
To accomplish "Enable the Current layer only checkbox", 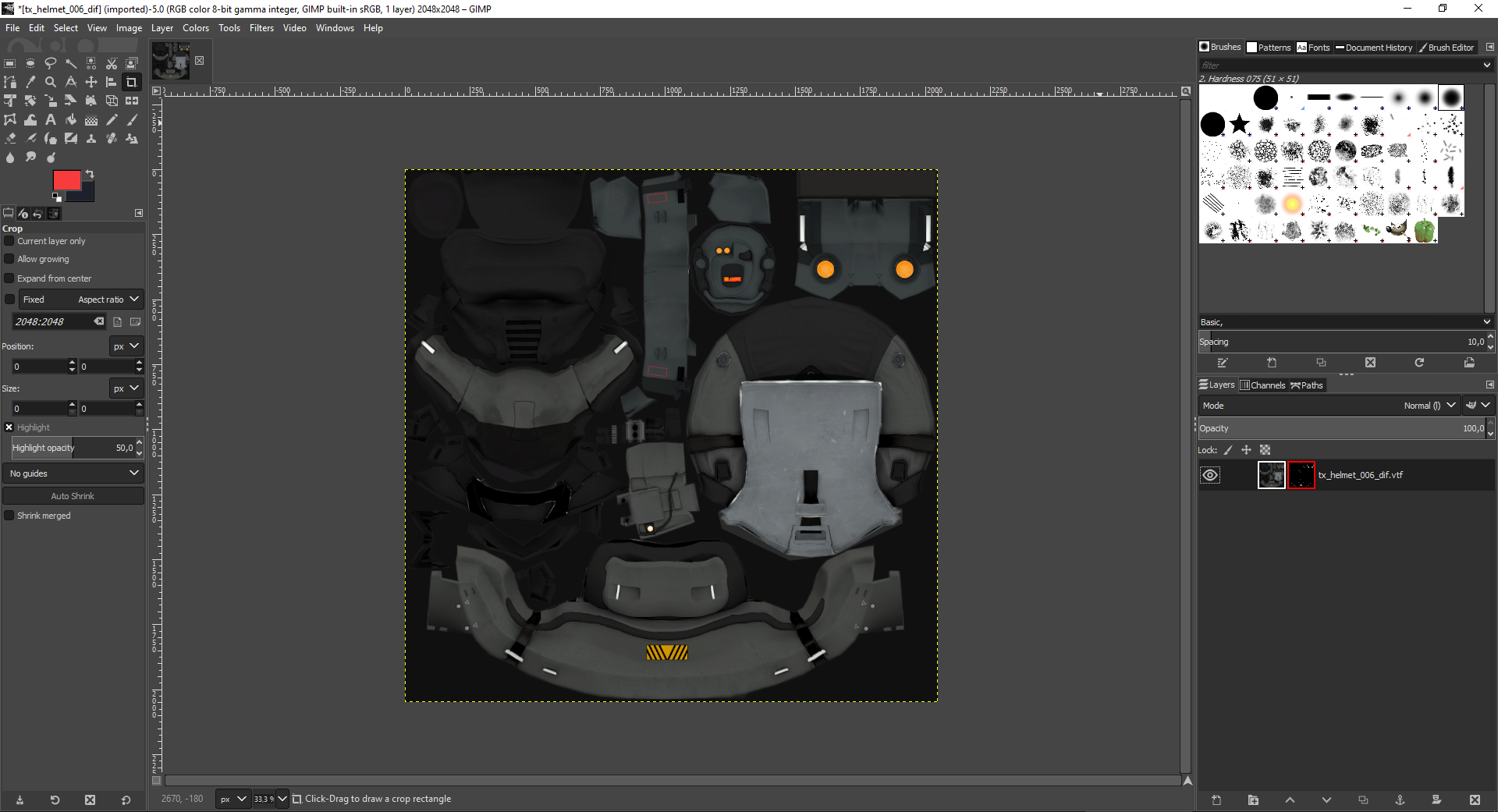I will click(9, 241).
